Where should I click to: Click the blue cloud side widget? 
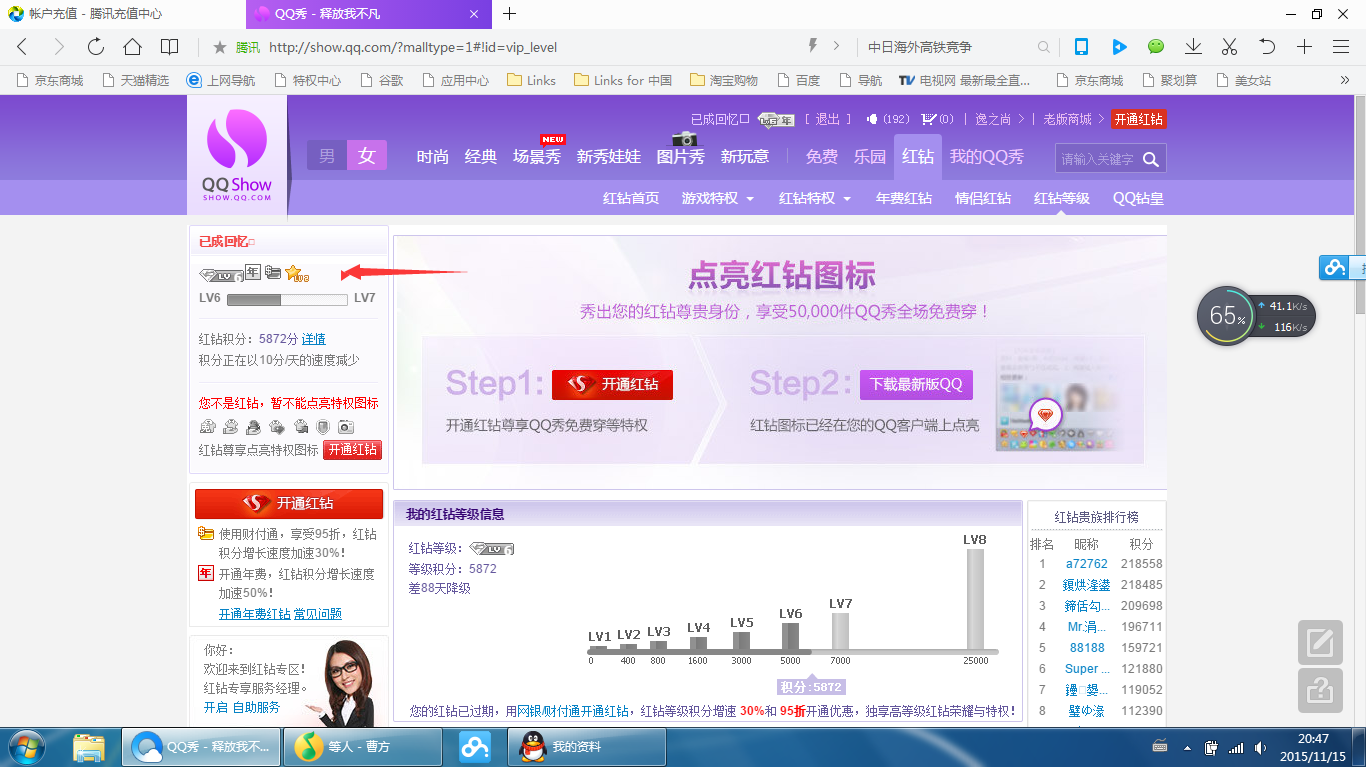1335,267
